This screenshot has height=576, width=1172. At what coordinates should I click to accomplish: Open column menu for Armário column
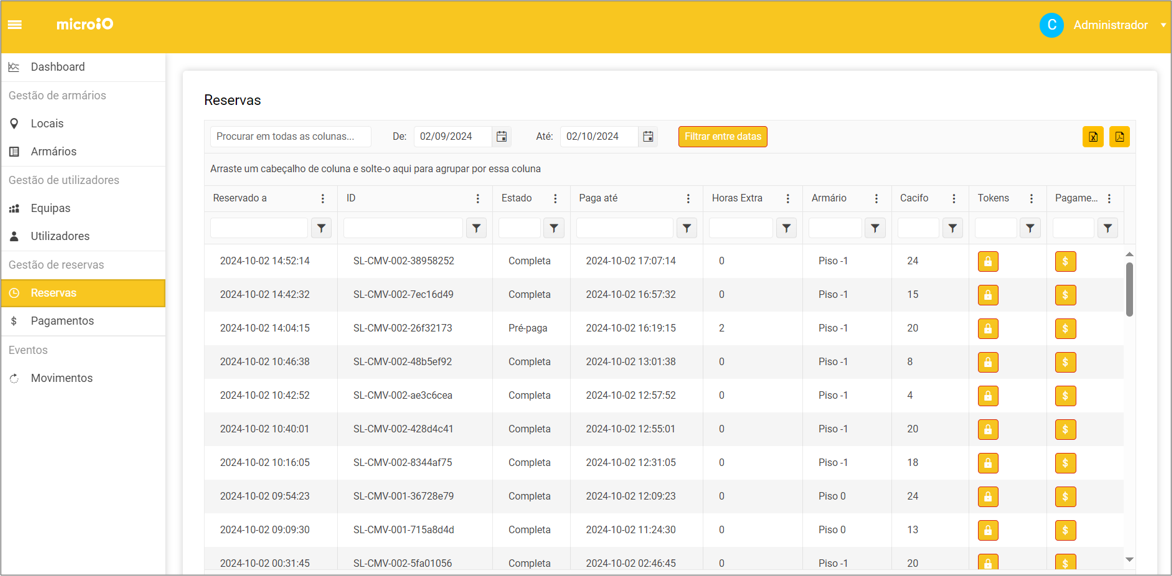tap(876, 199)
